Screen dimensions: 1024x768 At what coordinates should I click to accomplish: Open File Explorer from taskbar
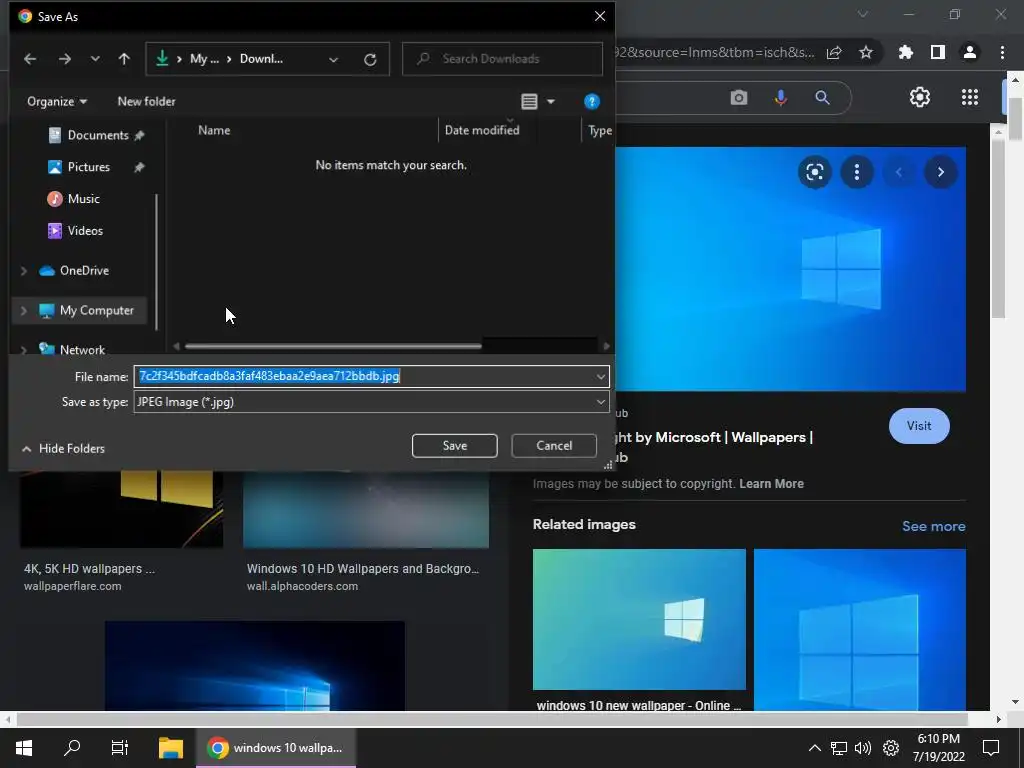(x=170, y=748)
